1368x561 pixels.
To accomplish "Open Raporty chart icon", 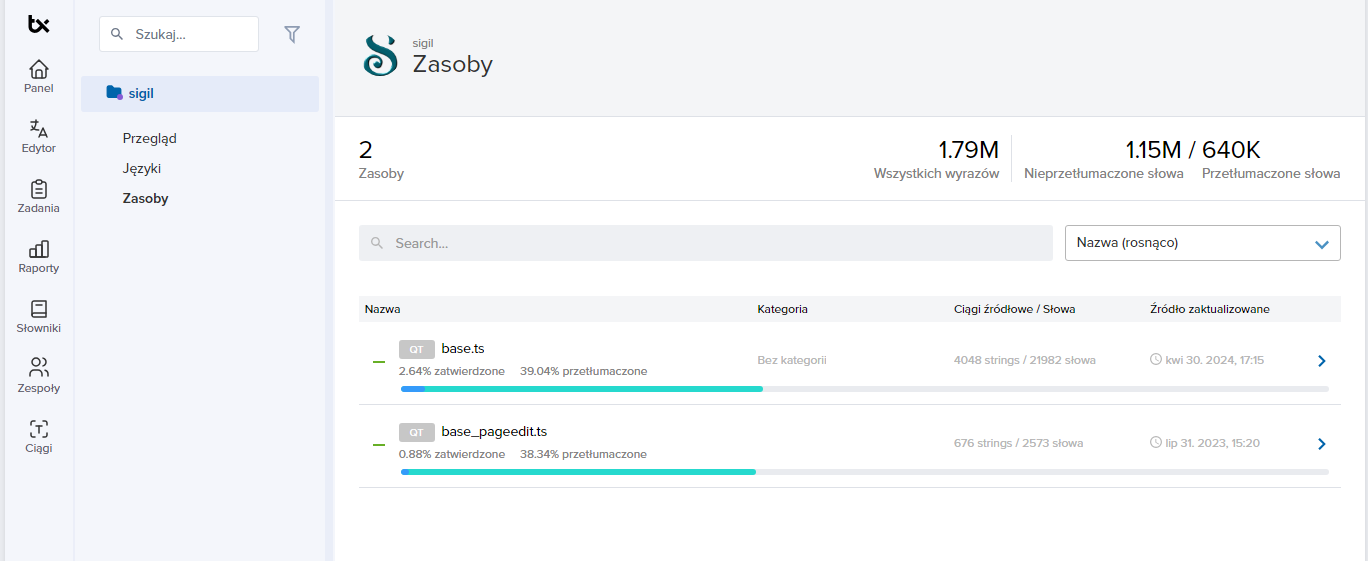I will point(39,249).
